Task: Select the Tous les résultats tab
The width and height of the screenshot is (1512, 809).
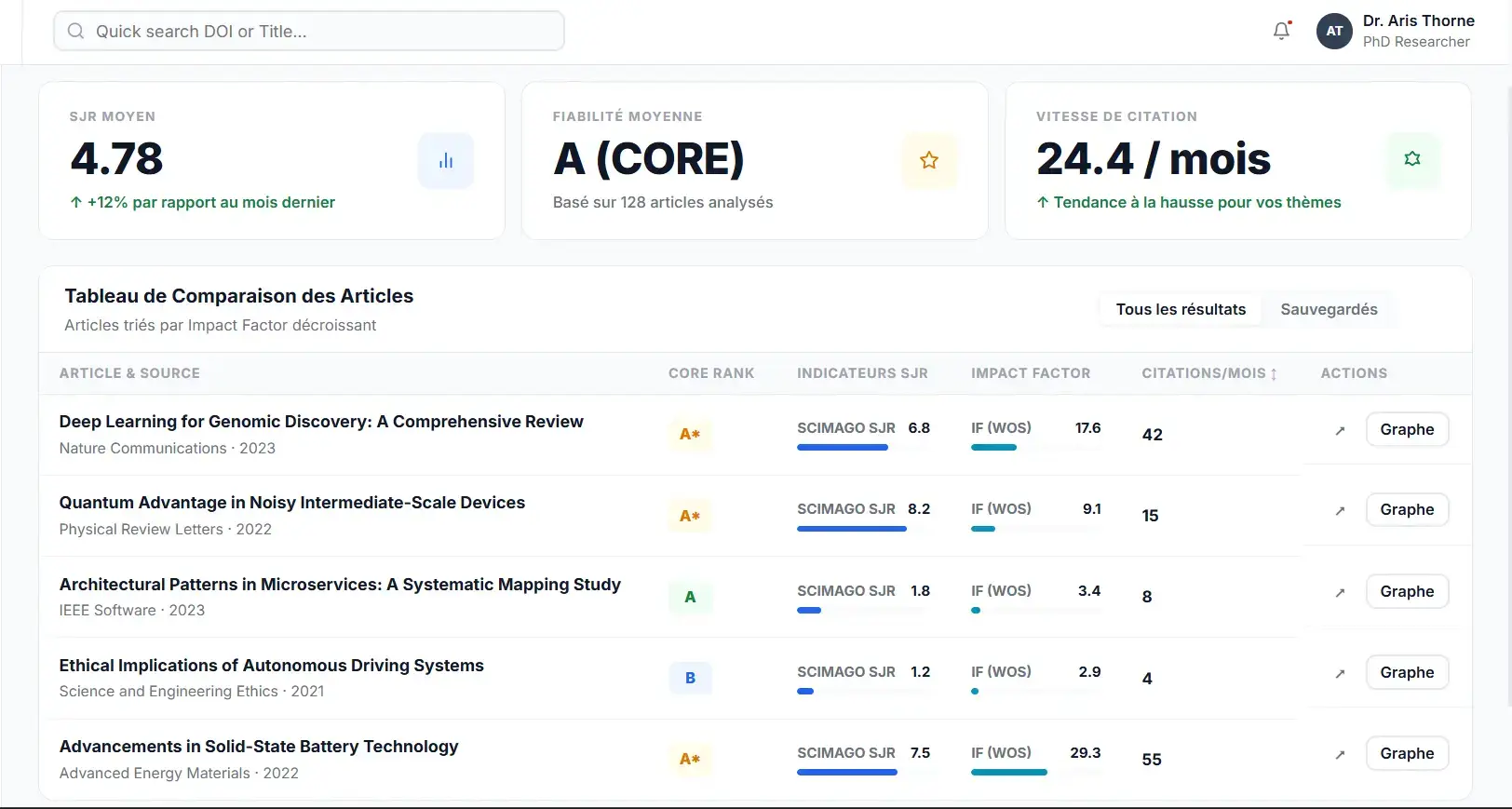Action: point(1180,309)
